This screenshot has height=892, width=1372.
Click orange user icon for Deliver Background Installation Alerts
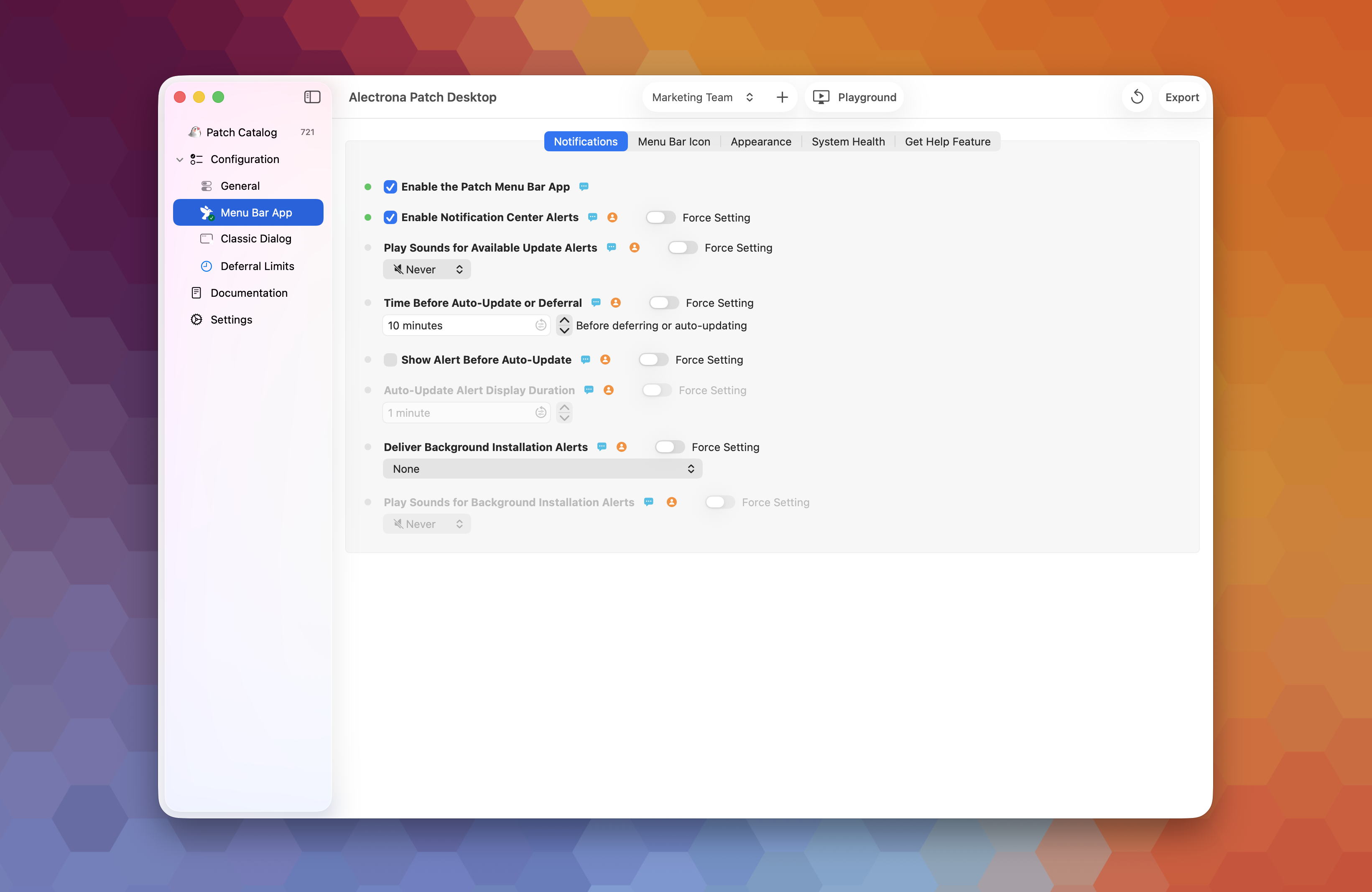[622, 446]
